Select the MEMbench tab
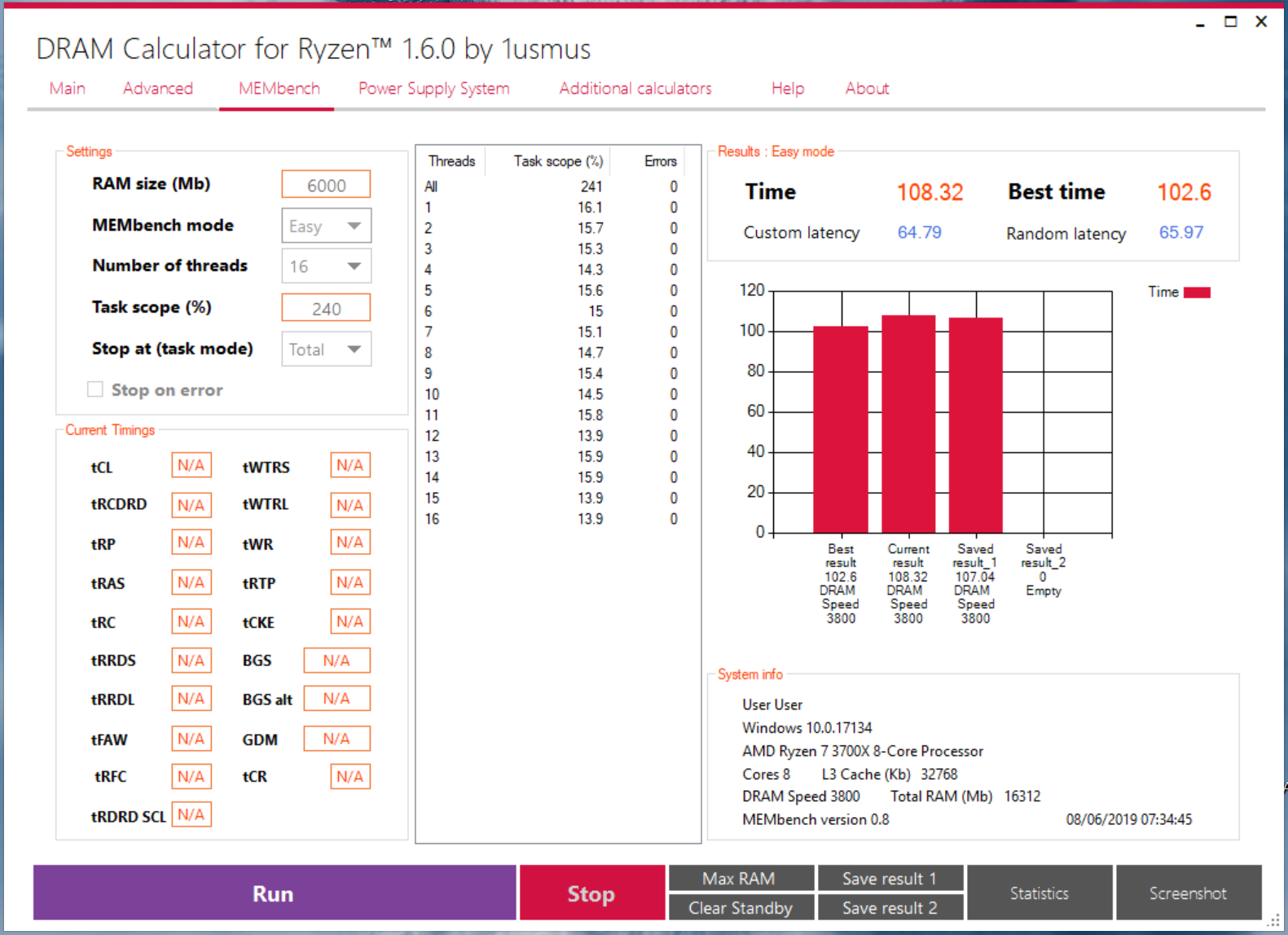1288x935 pixels. point(279,88)
